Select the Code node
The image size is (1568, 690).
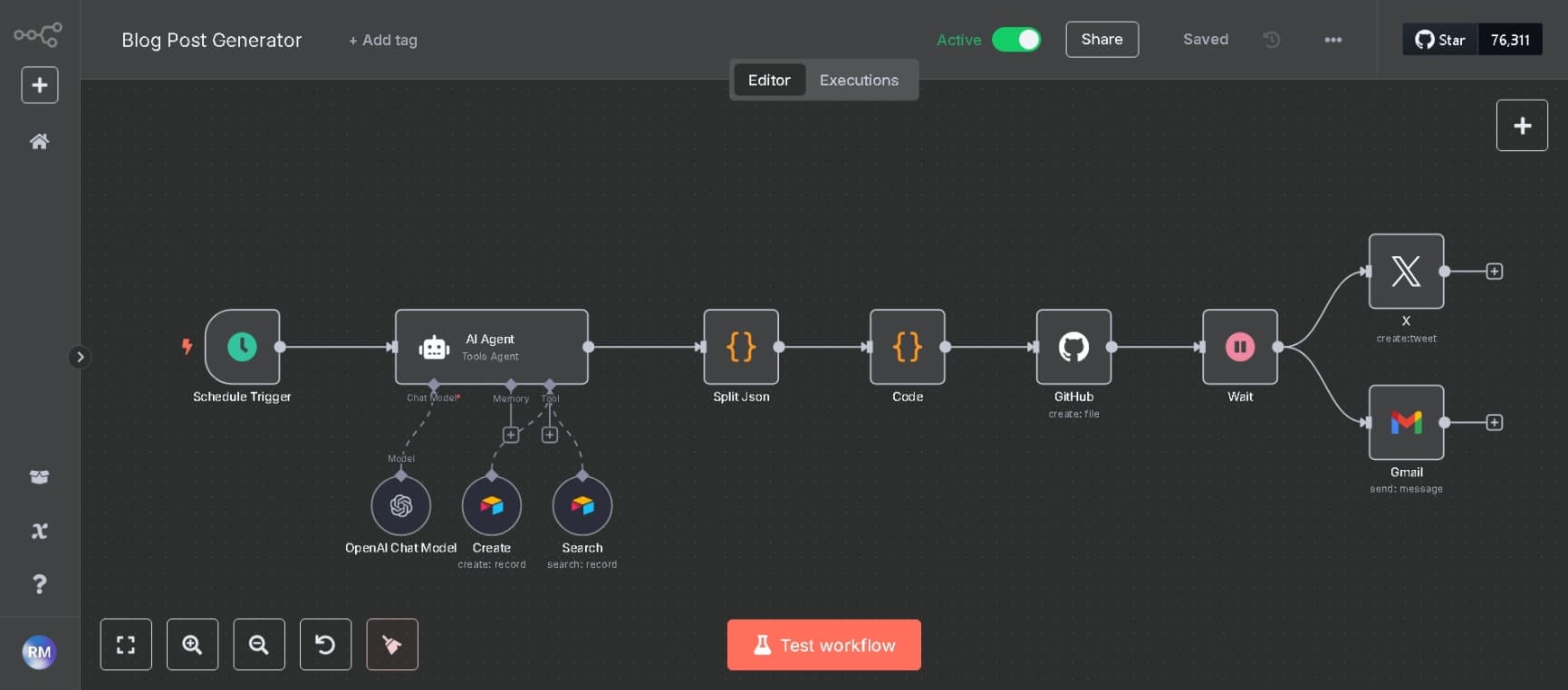tap(908, 347)
